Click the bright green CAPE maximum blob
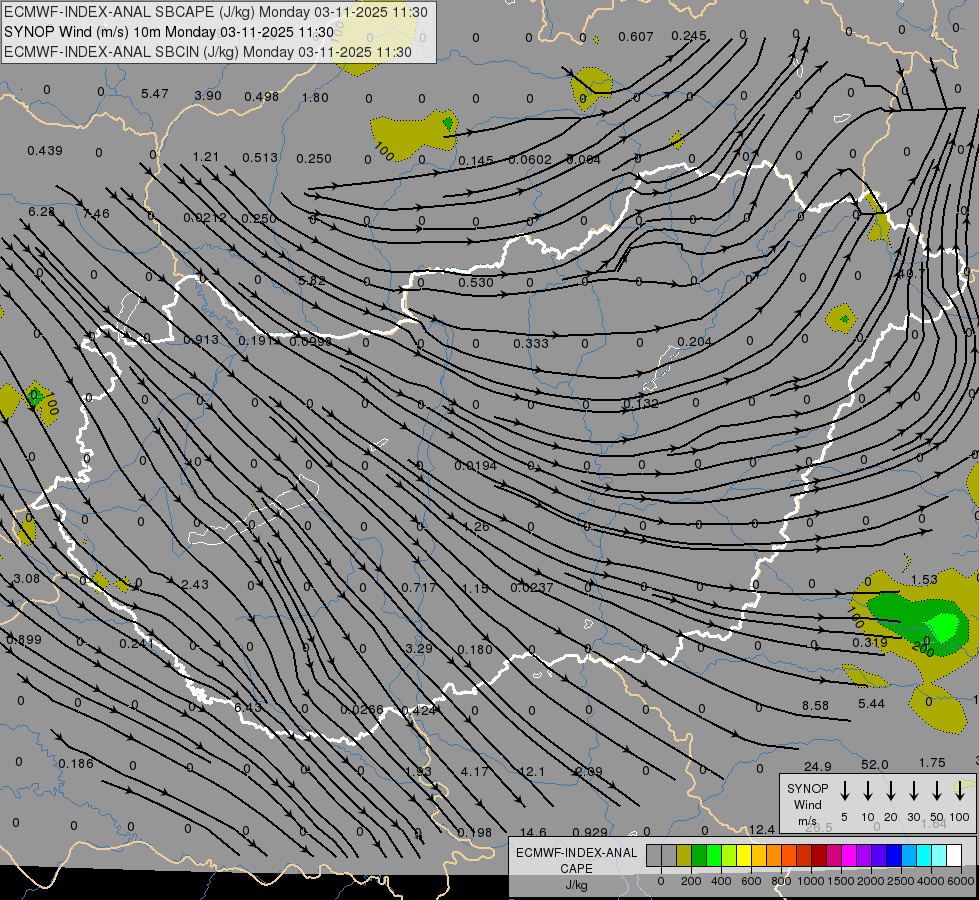This screenshot has height=900, width=979. click(944, 626)
